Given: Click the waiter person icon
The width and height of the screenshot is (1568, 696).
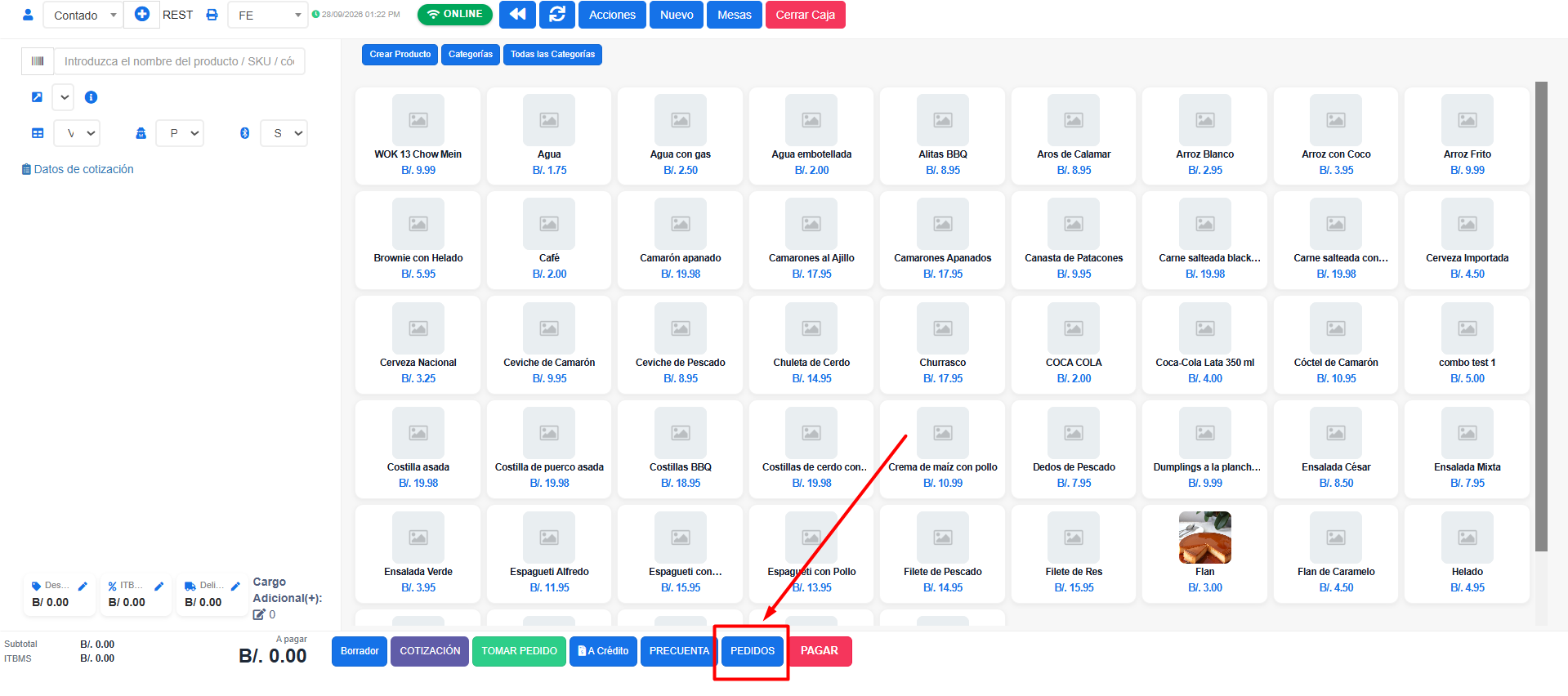Looking at the screenshot, I should [141, 133].
